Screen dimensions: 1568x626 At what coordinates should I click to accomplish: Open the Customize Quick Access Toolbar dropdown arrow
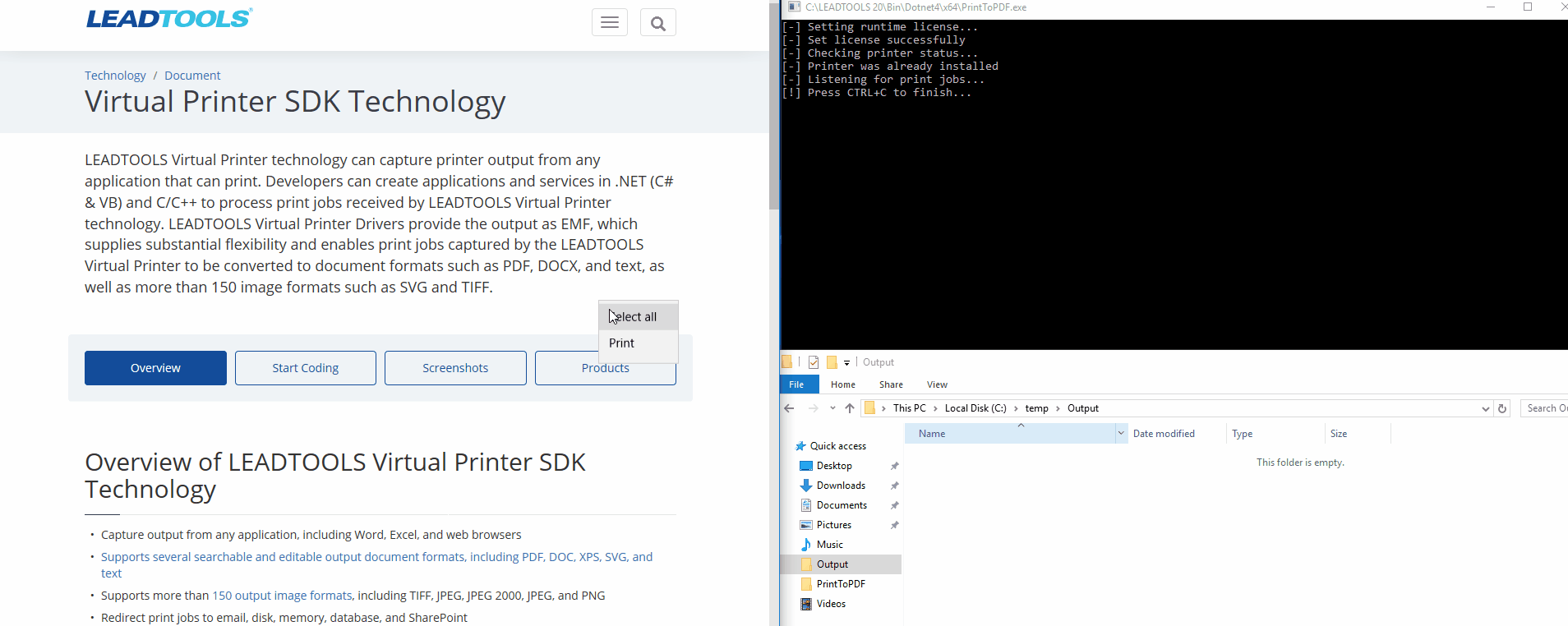[846, 362]
